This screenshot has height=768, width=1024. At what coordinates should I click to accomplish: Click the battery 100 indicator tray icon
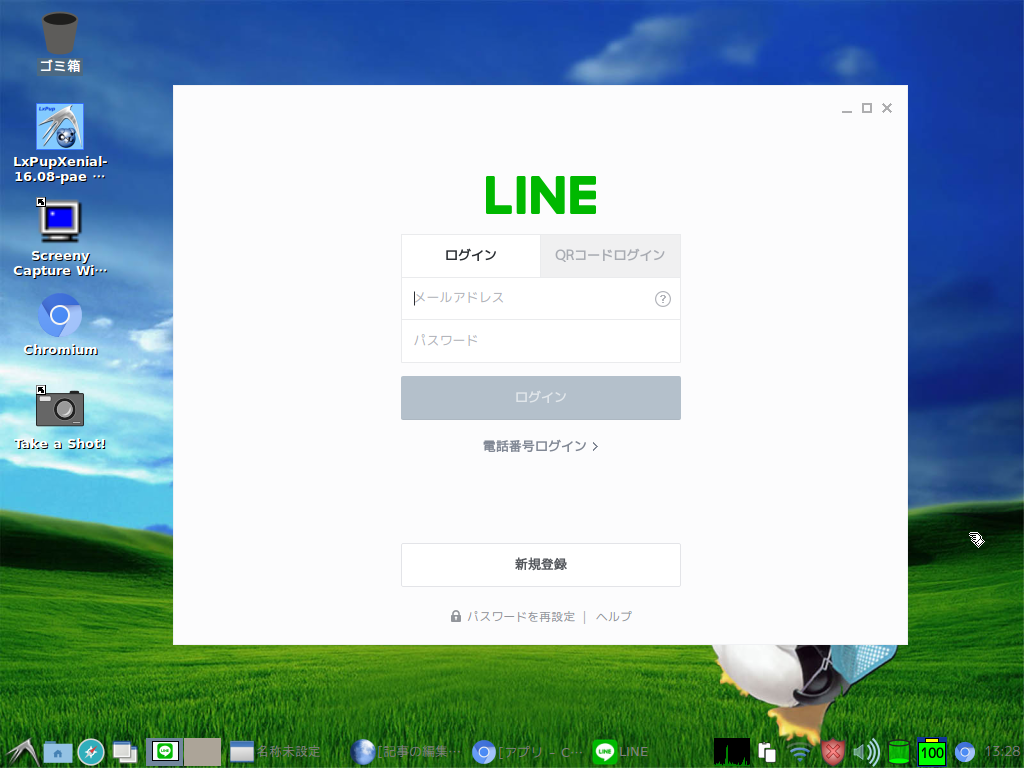click(x=932, y=752)
